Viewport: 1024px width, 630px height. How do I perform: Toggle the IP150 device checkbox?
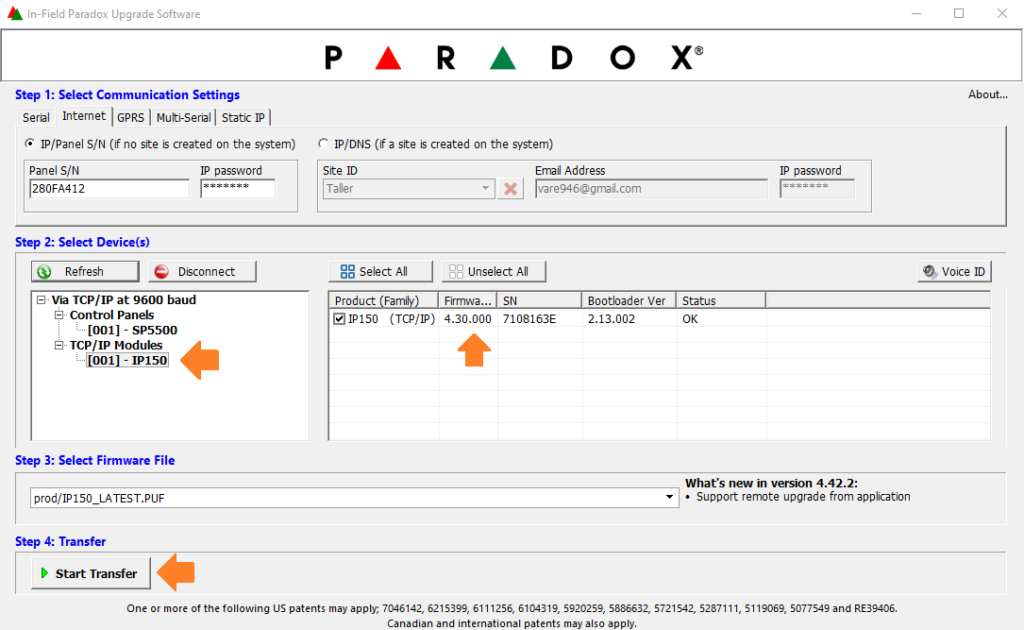[x=339, y=319]
